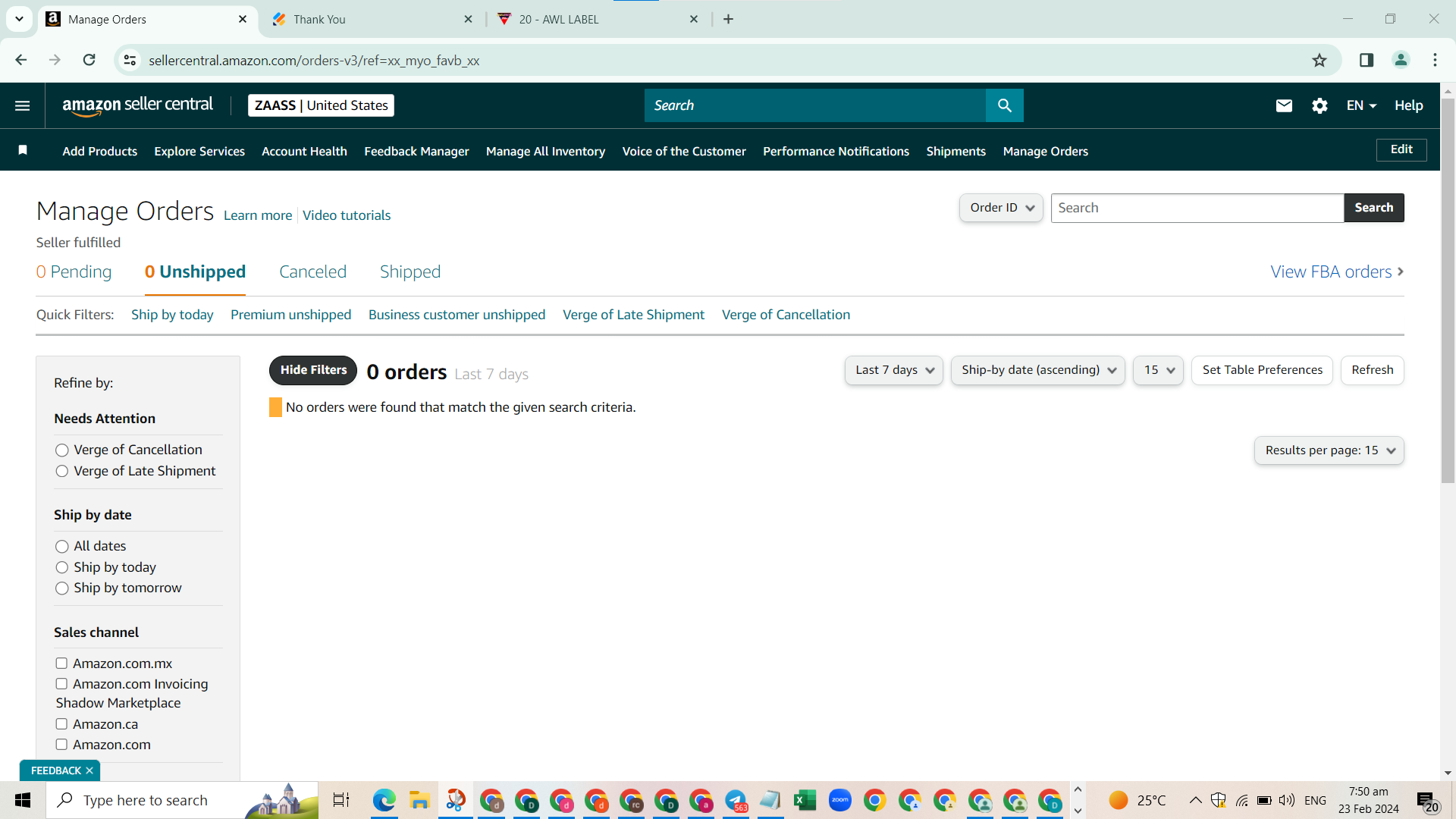1456x819 pixels.
Task: Open the Order ID search type dropdown
Action: tap(1001, 208)
